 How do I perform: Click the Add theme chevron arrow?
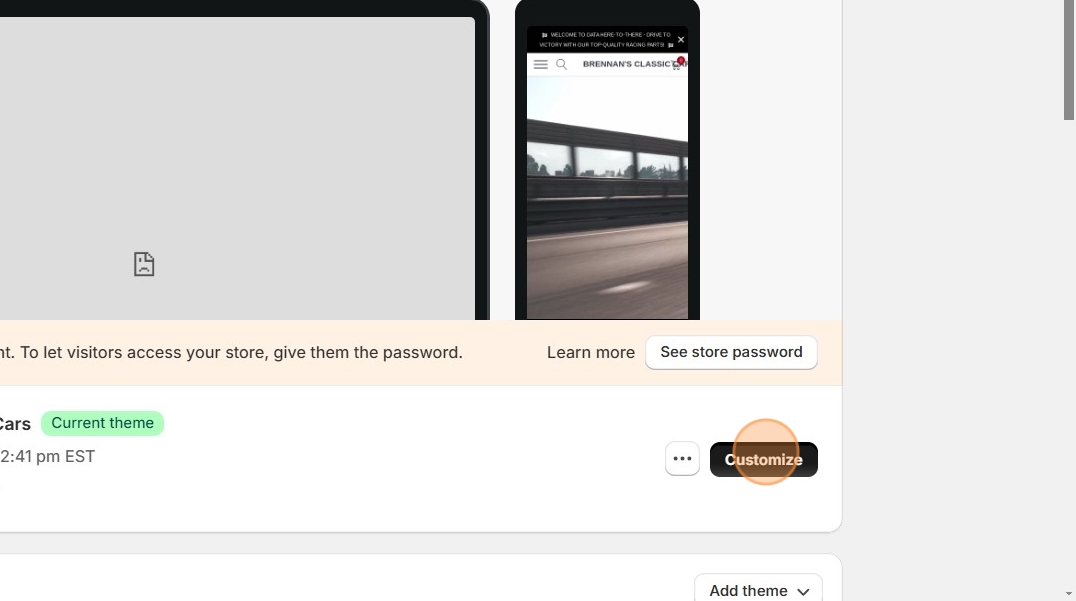(x=803, y=591)
